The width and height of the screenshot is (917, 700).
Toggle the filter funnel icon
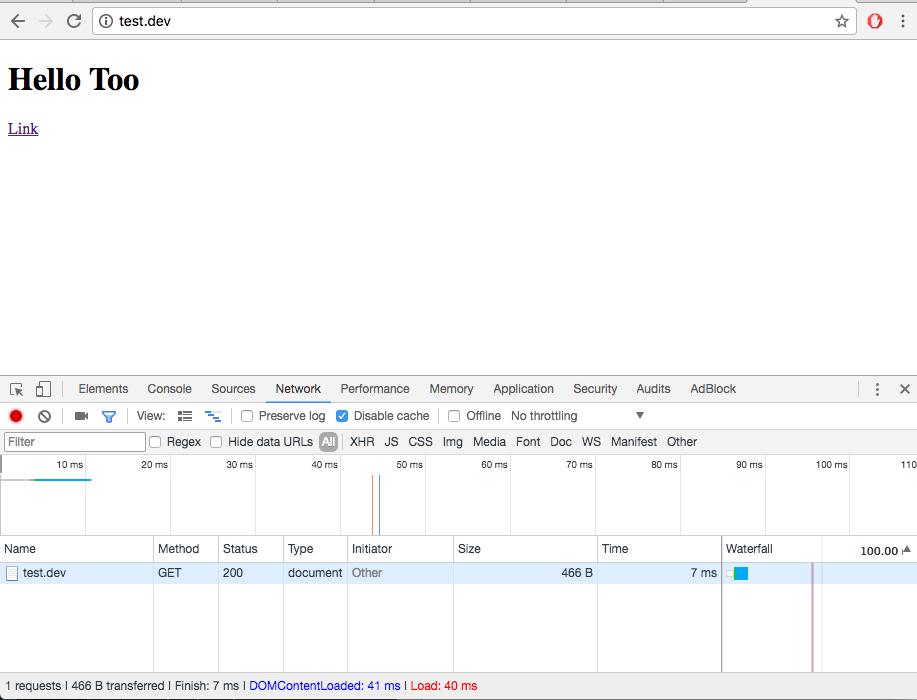109,416
